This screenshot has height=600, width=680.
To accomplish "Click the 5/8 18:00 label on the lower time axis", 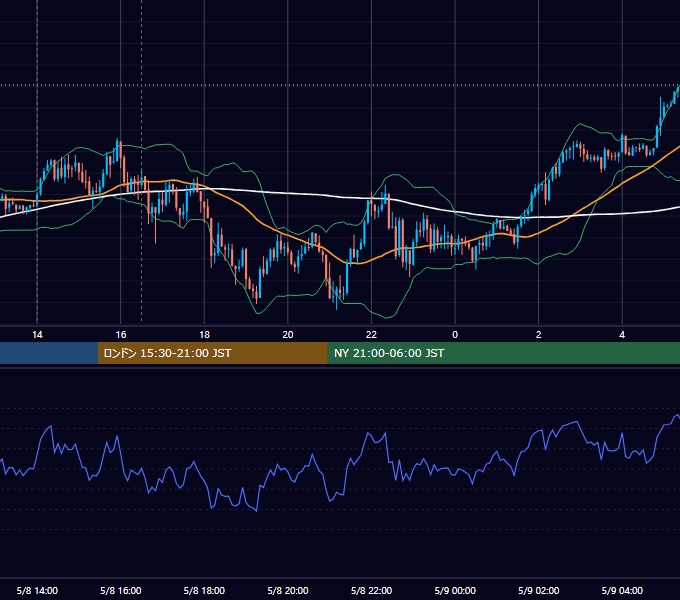I will [204, 590].
